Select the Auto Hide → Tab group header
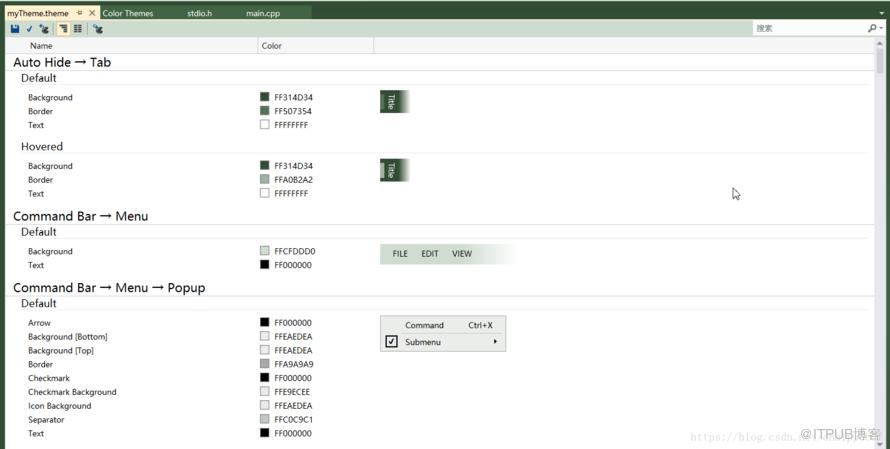Image resolution: width=890 pixels, height=449 pixels. coord(62,62)
